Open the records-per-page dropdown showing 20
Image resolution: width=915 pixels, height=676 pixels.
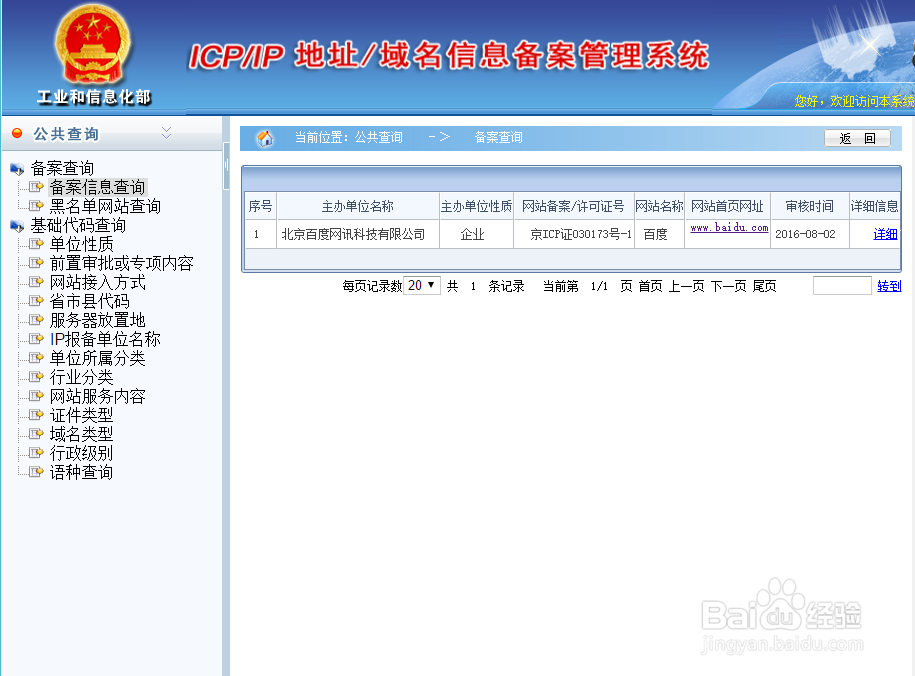422,285
